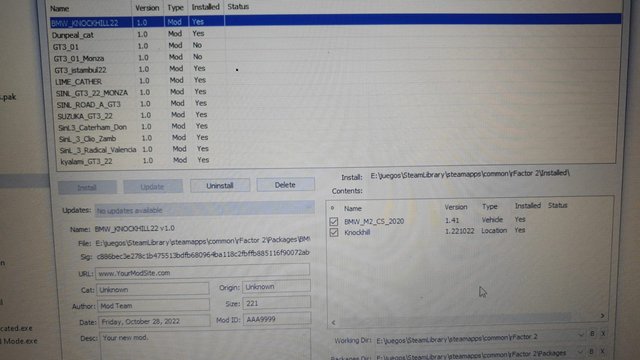Click the Cat input field
The width and height of the screenshot is (640, 360).
(153, 289)
